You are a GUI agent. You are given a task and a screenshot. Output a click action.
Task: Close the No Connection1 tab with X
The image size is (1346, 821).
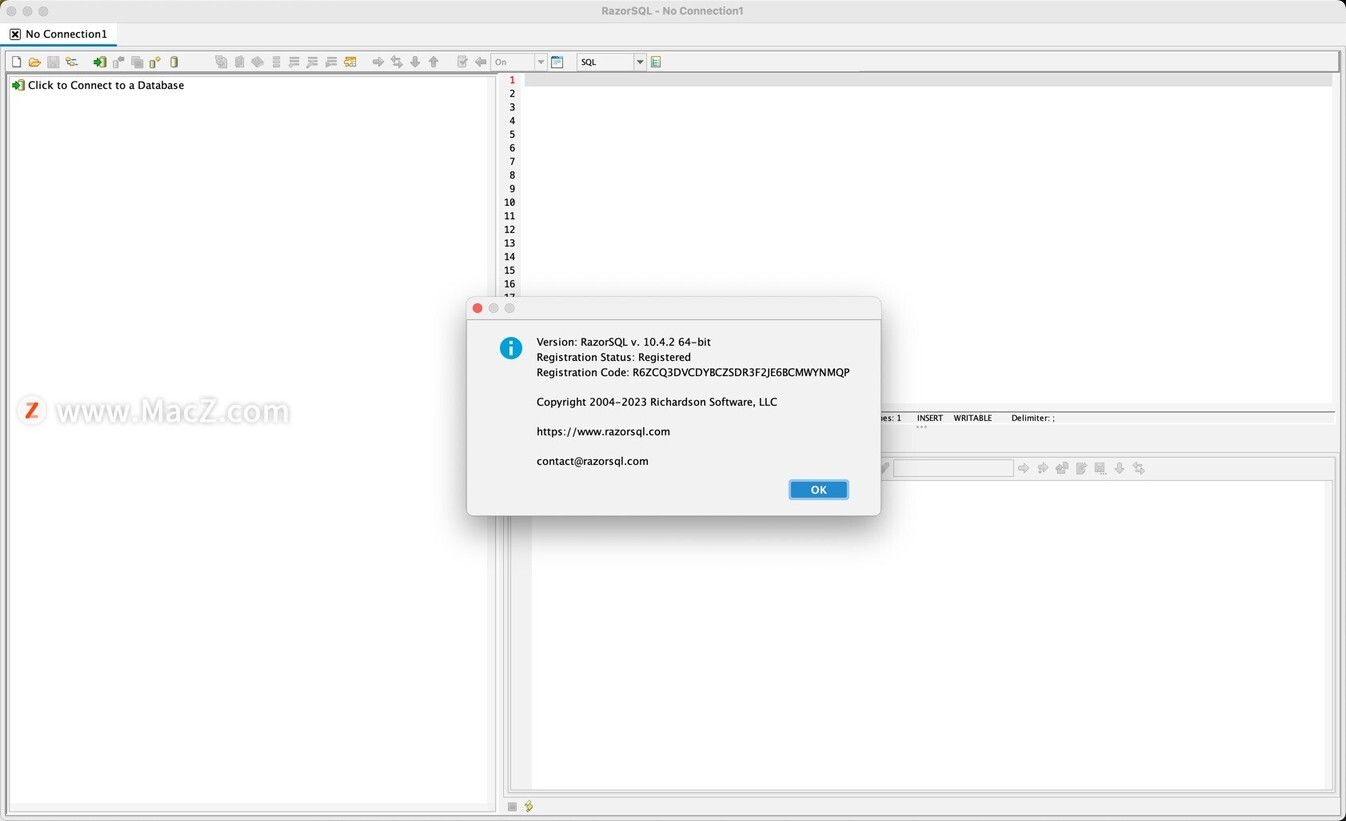click(x=15, y=34)
